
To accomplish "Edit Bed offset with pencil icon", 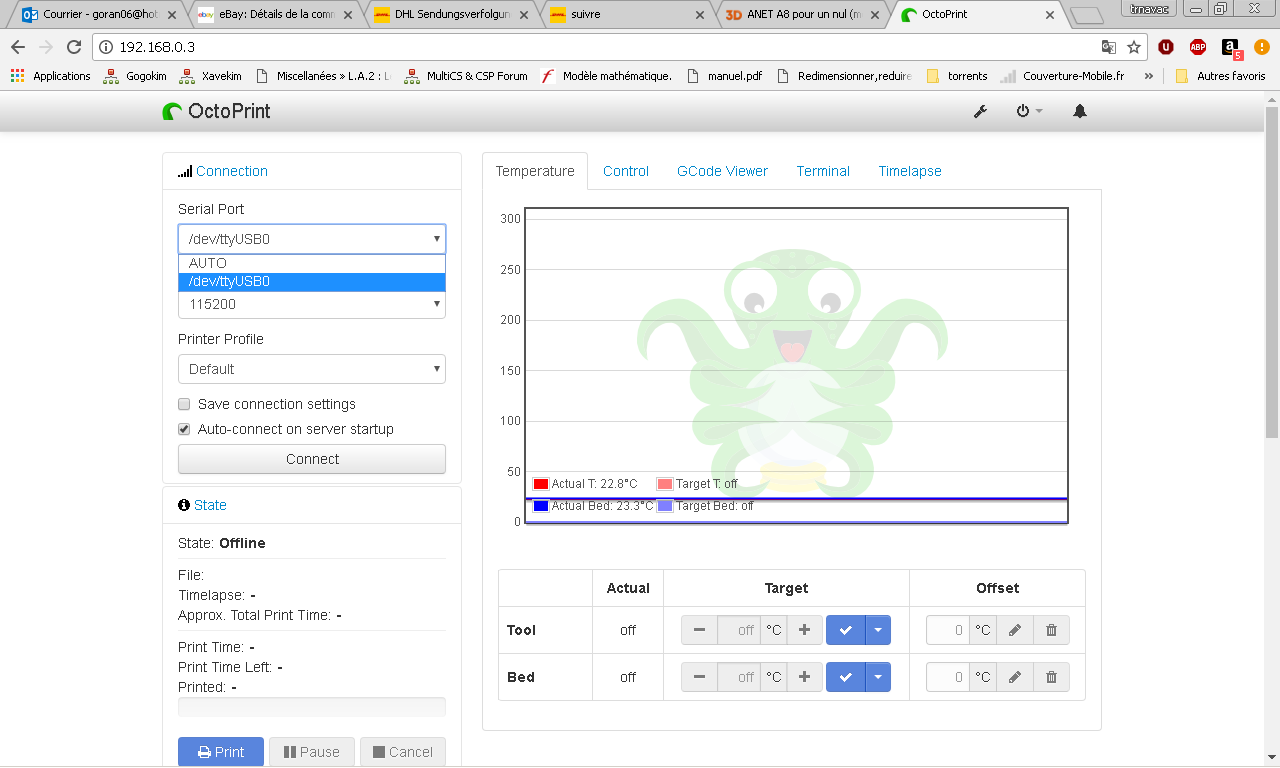I will coord(1015,677).
